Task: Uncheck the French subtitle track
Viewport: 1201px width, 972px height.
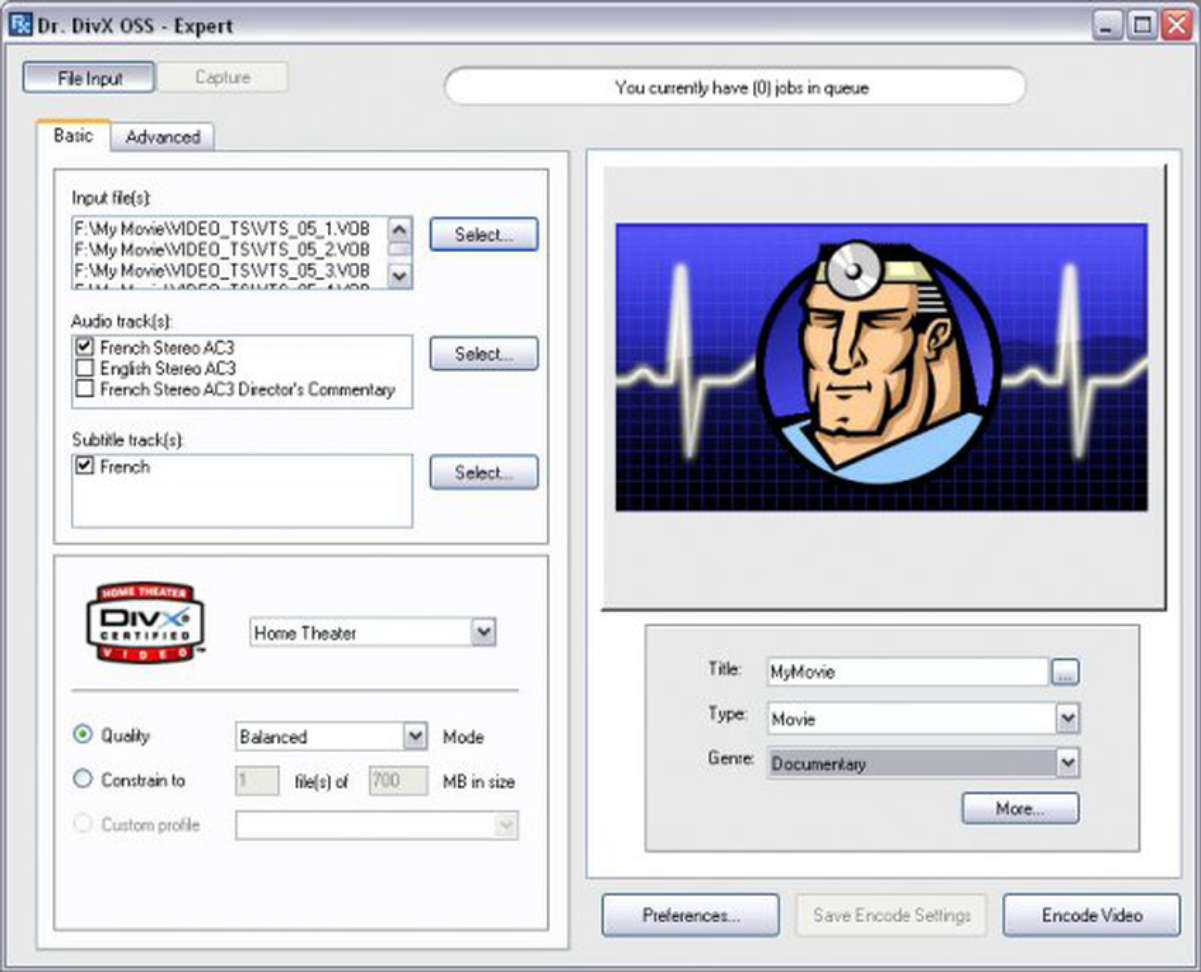Action: point(85,467)
